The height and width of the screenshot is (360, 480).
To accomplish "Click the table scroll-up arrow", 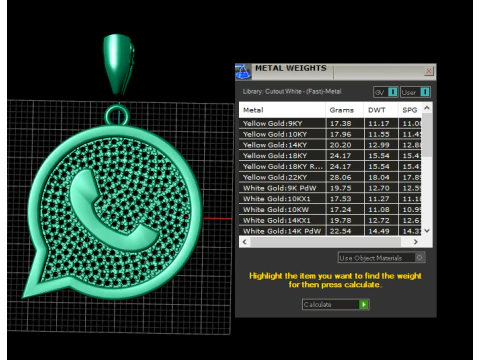I will pos(427,108).
